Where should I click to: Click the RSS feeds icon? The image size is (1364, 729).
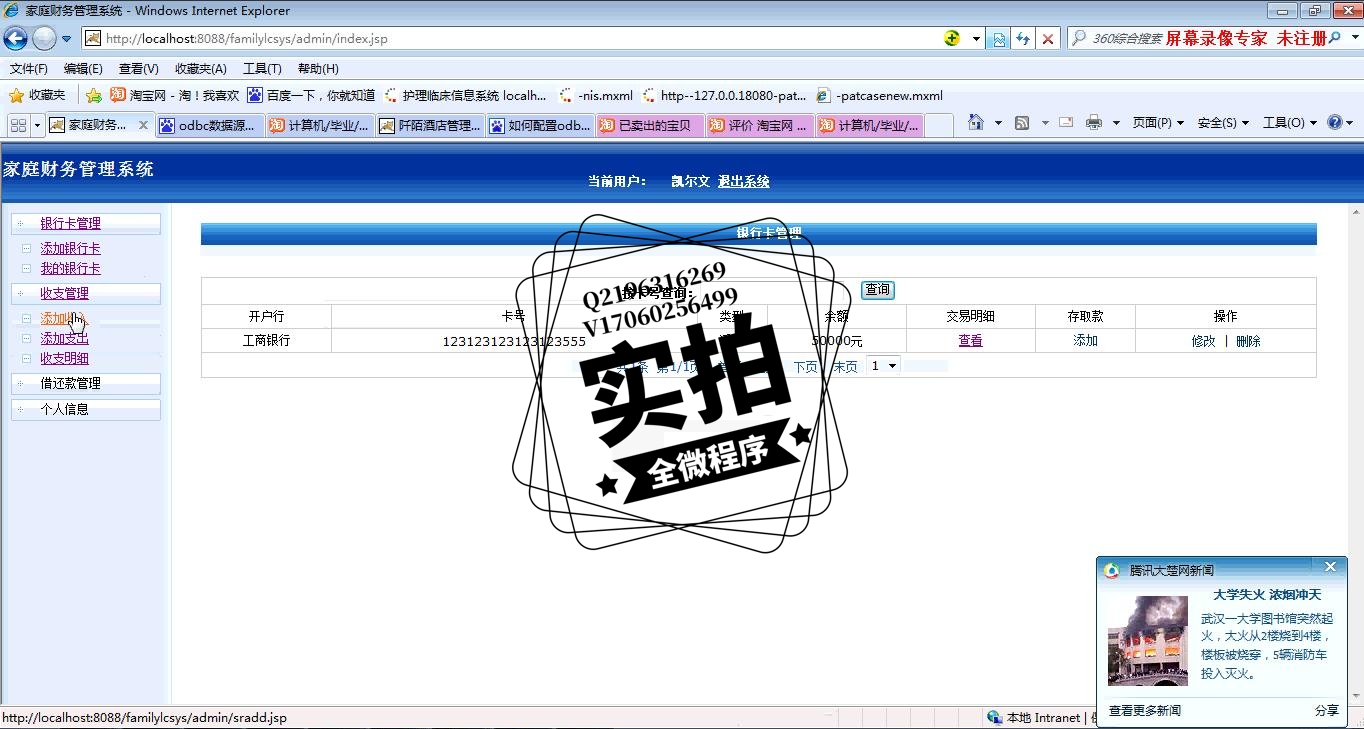[1022, 123]
